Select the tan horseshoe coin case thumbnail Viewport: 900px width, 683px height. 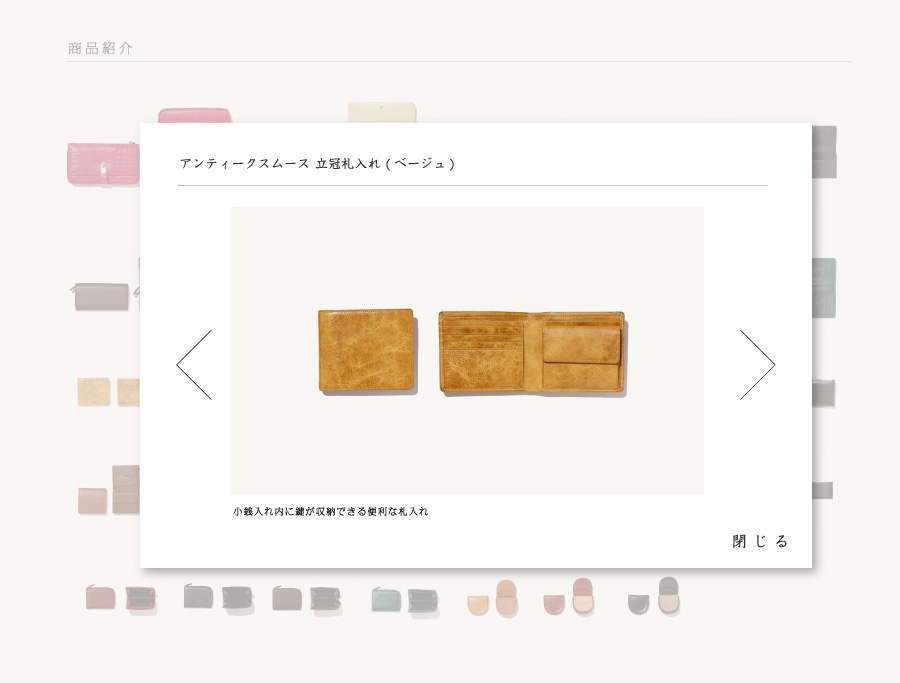point(493,598)
